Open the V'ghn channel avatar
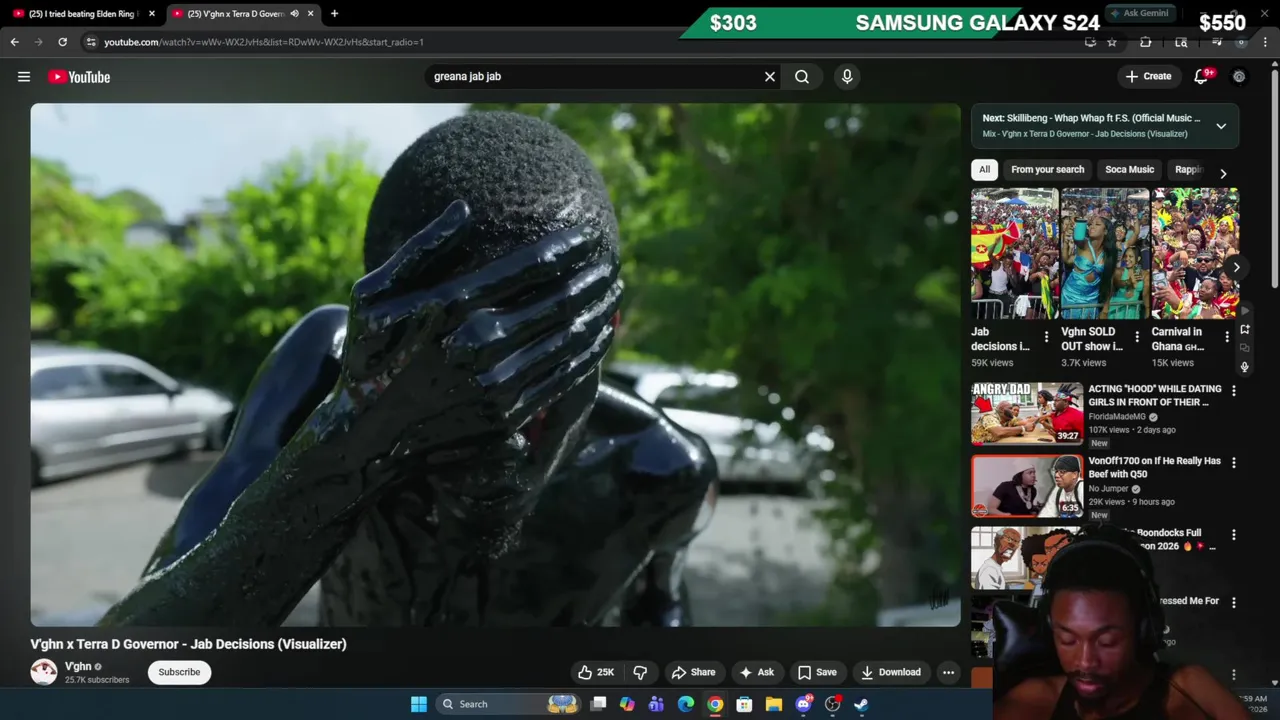This screenshot has width=1280, height=720. 44,672
